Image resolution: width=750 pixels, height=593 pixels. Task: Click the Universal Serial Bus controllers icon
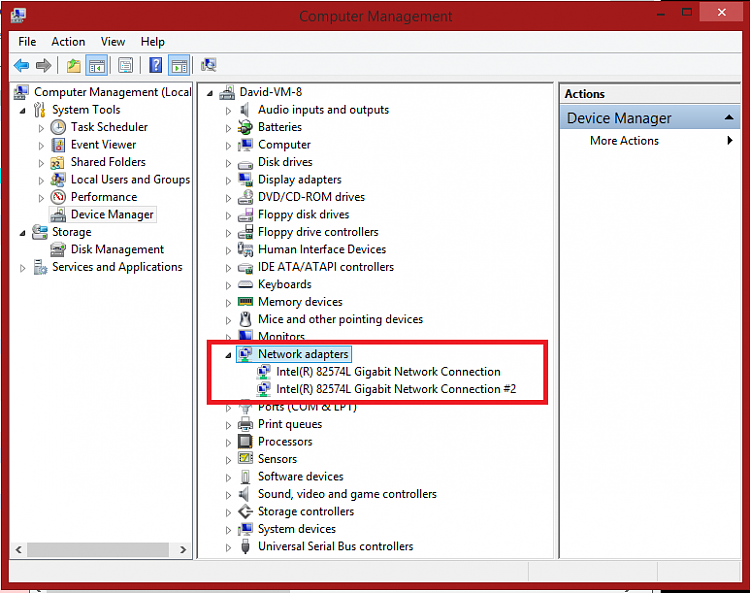coord(245,546)
